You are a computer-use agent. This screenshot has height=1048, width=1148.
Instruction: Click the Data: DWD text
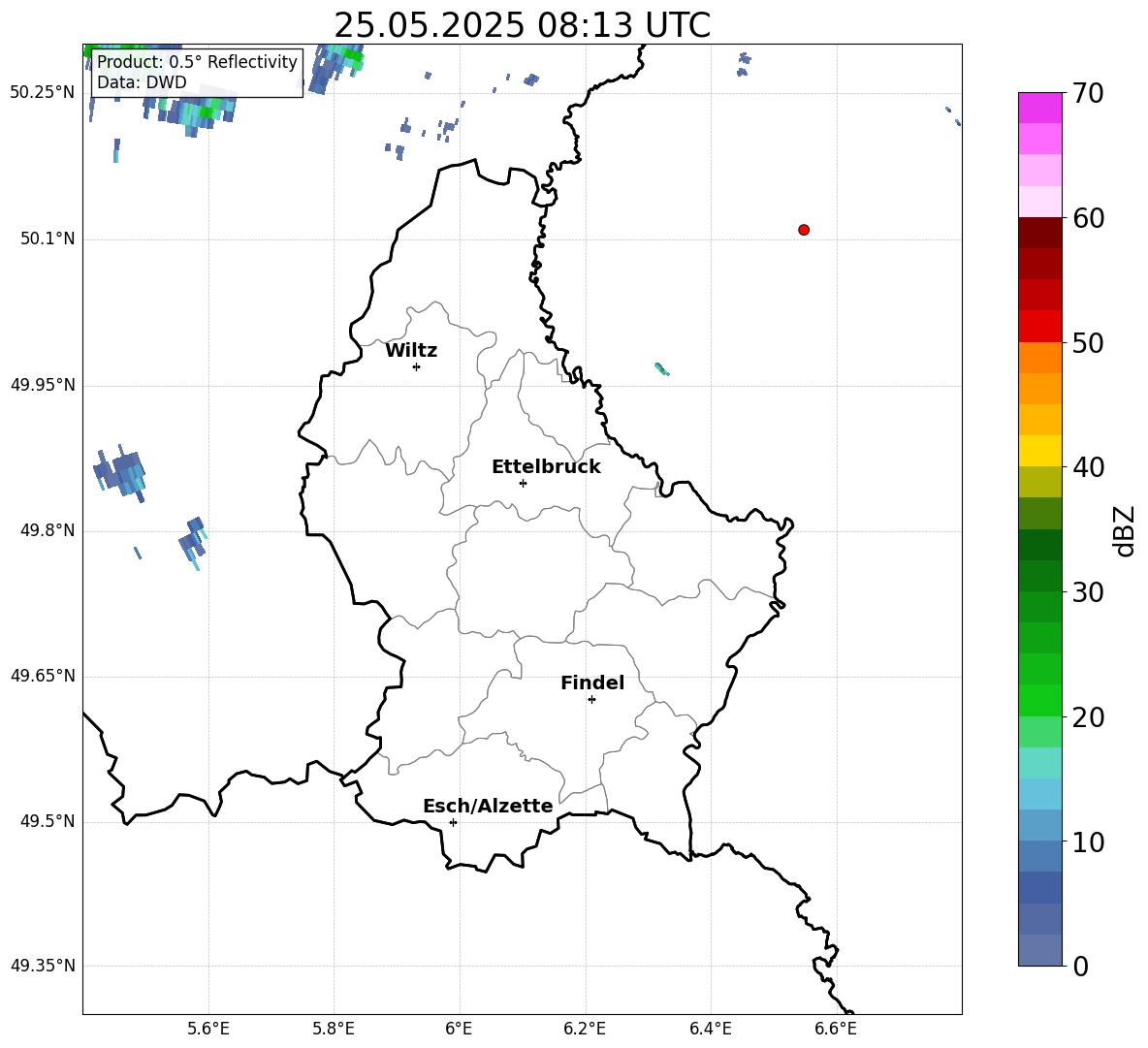point(142,82)
